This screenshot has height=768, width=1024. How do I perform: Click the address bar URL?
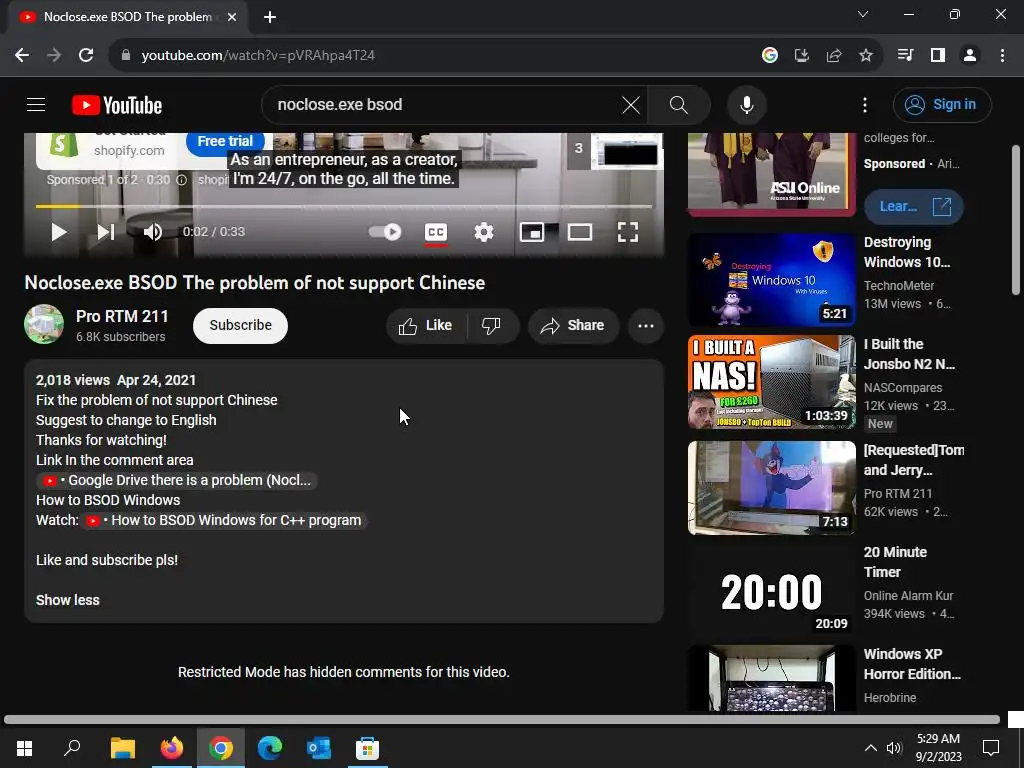[258, 55]
